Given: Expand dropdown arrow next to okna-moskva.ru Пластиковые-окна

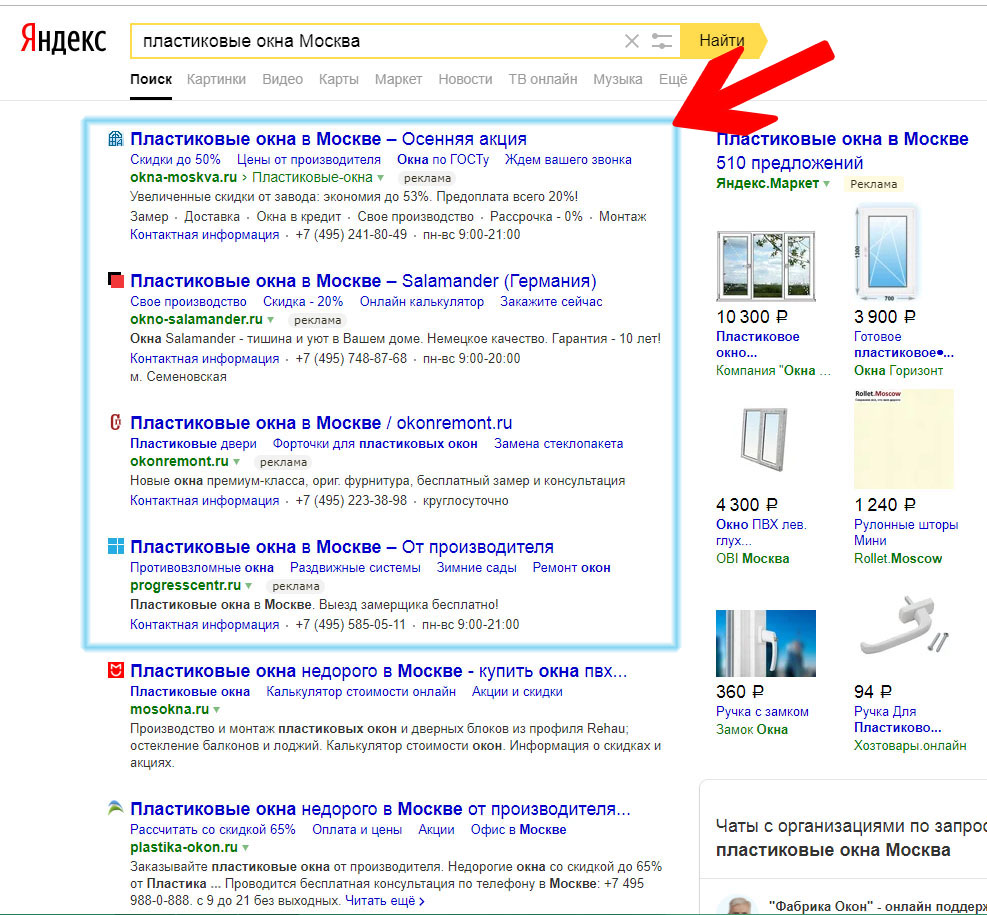Looking at the screenshot, I should [381, 178].
